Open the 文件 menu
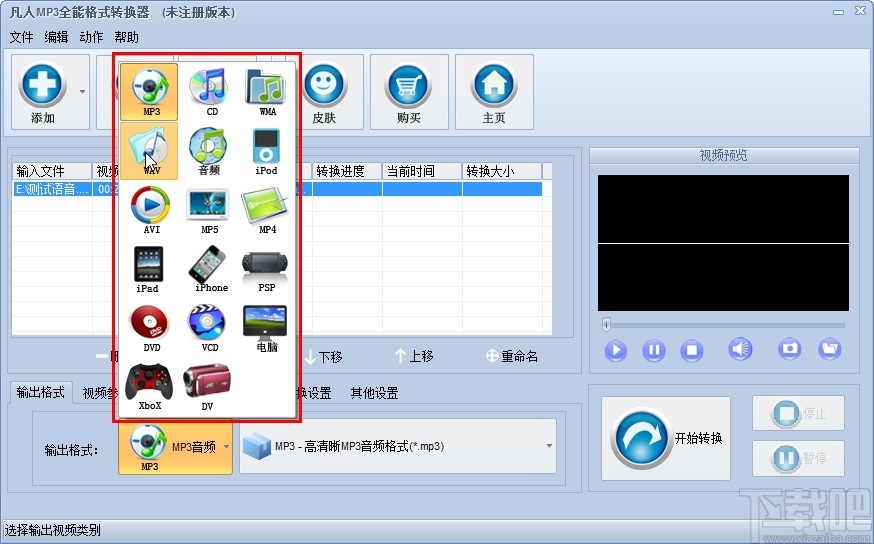 [x=22, y=37]
